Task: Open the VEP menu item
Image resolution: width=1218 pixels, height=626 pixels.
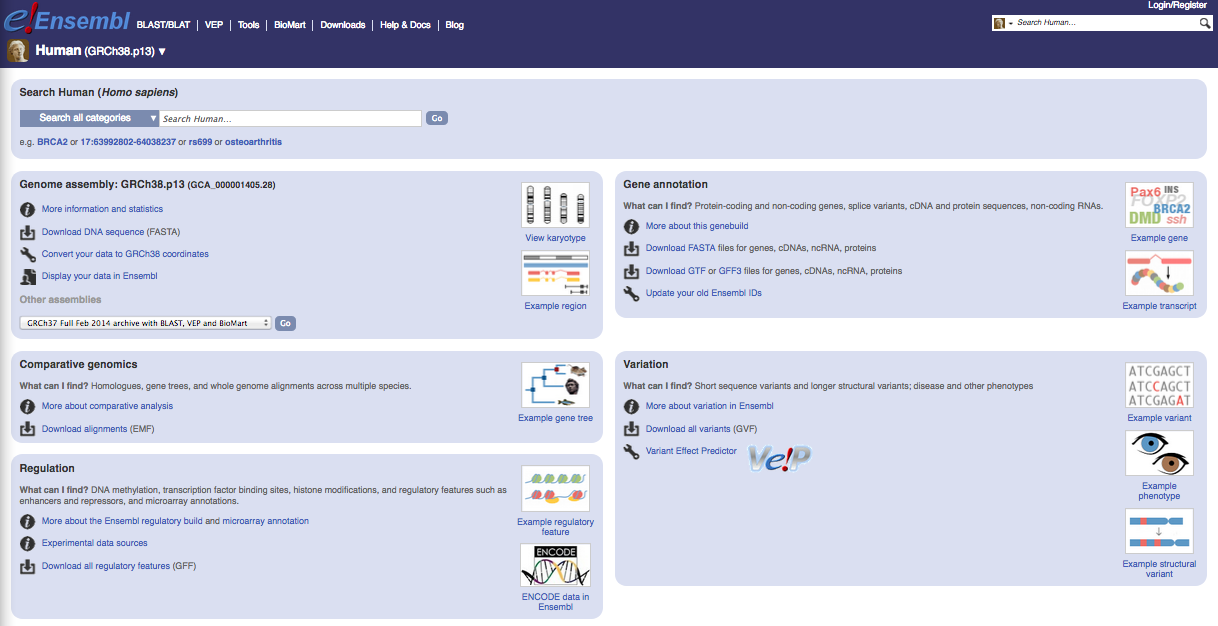Action: [214, 25]
